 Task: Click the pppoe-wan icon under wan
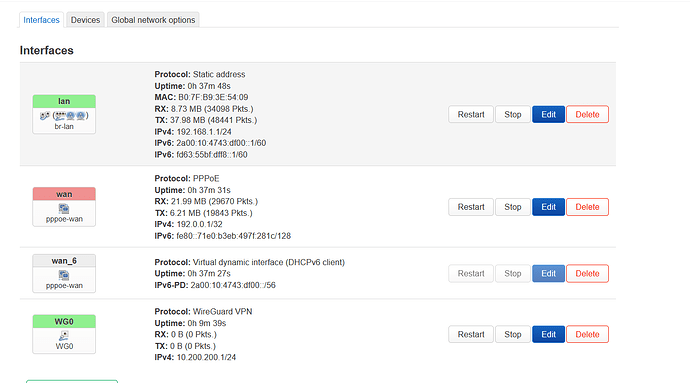(64, 209)
